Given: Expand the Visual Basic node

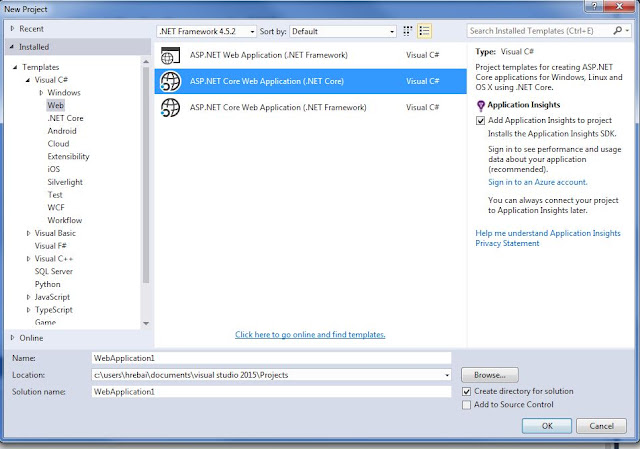Looking at the screenshot, I should click(28, 233).
